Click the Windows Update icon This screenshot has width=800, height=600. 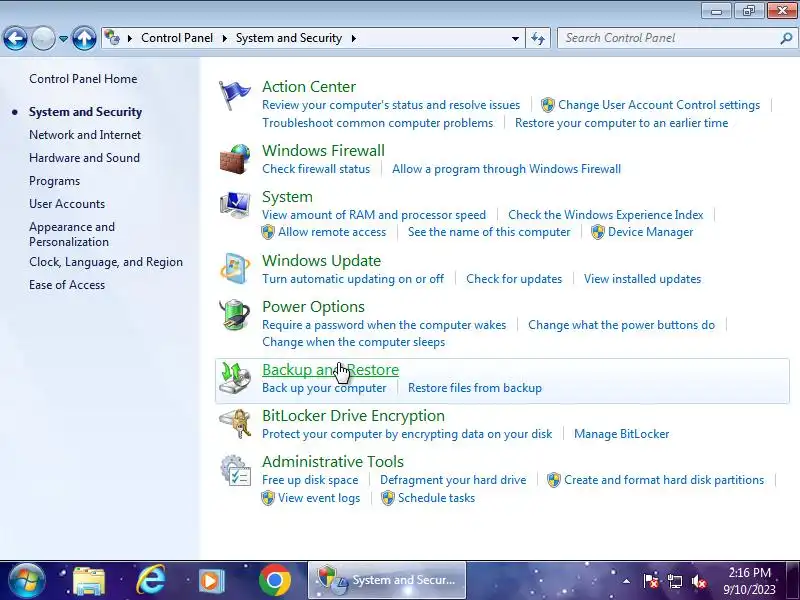[235, 268]
